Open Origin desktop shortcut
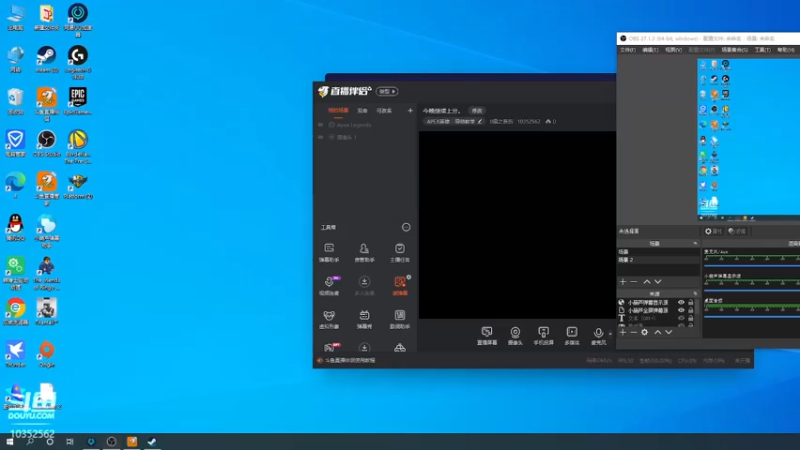The height and width of the screenshot is (450, 800). tap(46, 354)
